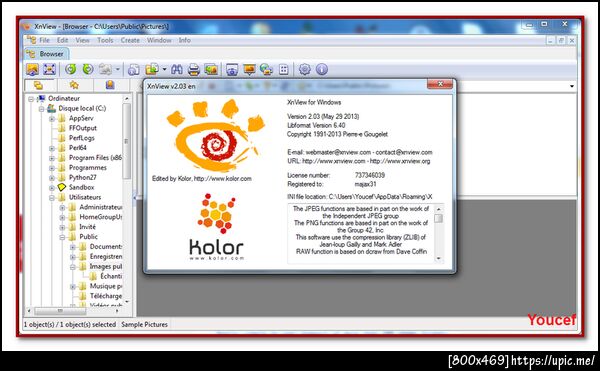Click 'Sample Pictures' in the status bar
The height and width of the screenshot is (371, 600).
144,325
